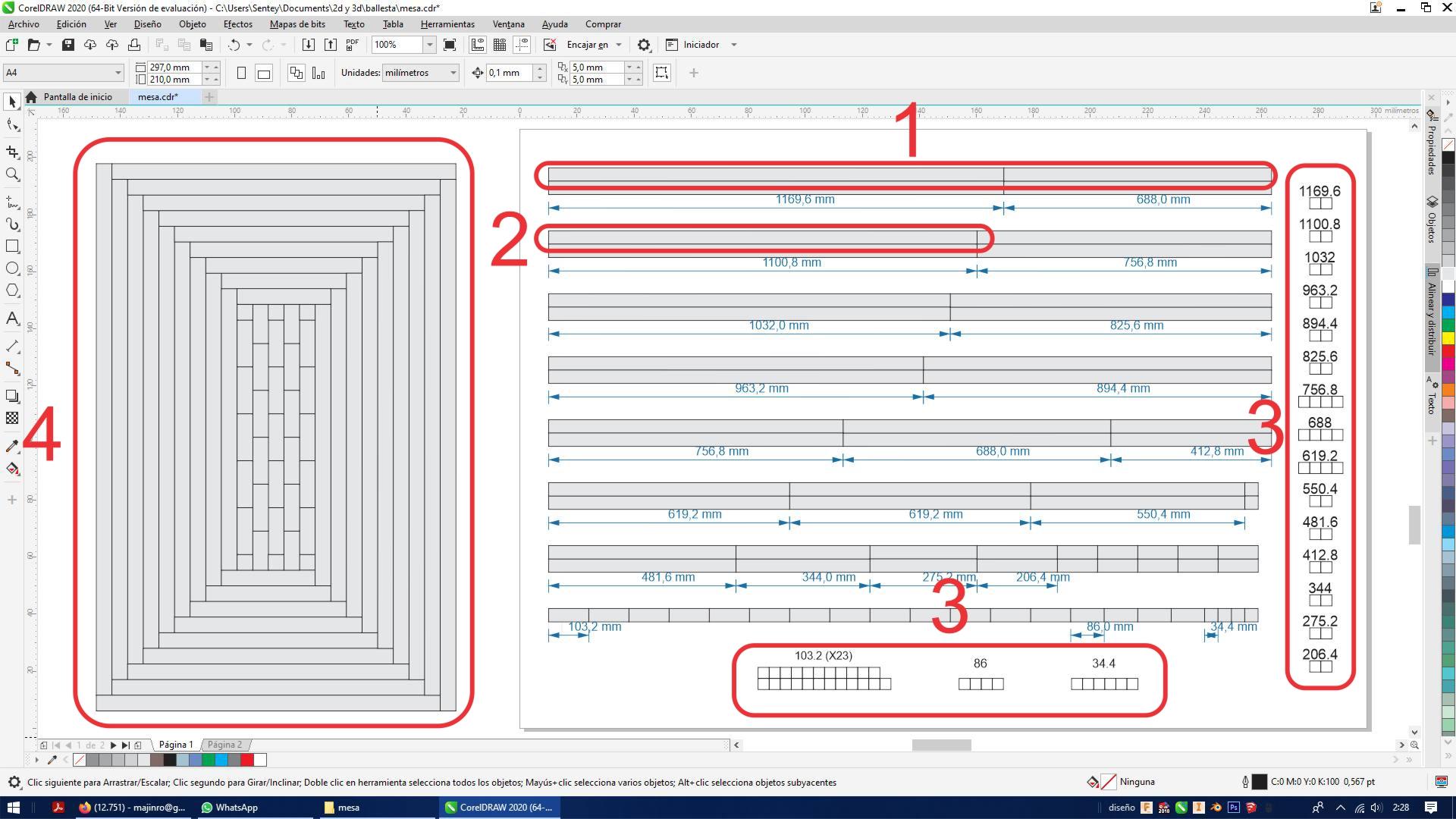Screen dimensions: 1456x819
Task: Toggle landscape page orientation
Action: [x=264, y=73]
